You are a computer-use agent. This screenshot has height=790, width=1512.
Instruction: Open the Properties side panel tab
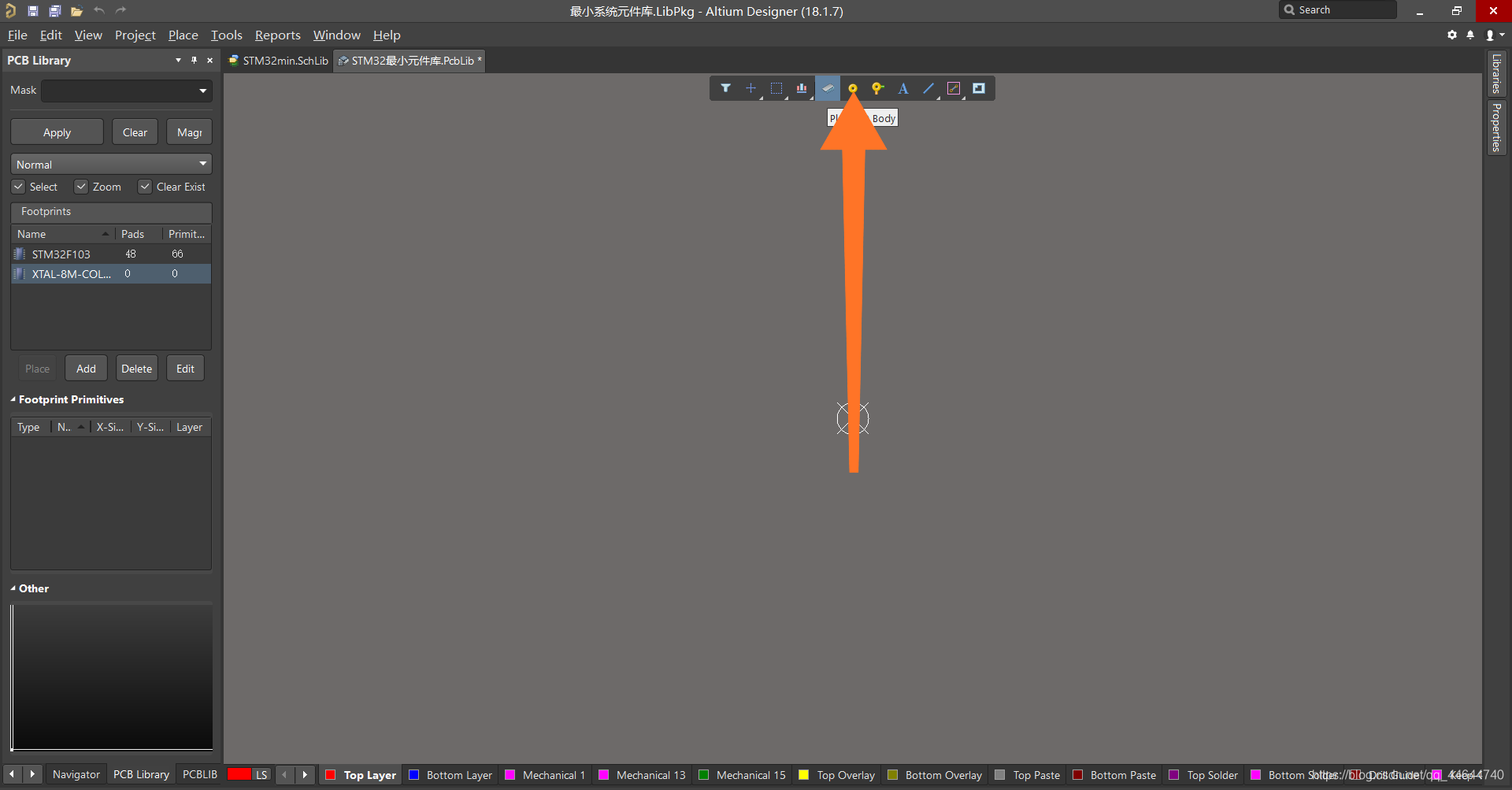click(x=1495, y=127)
